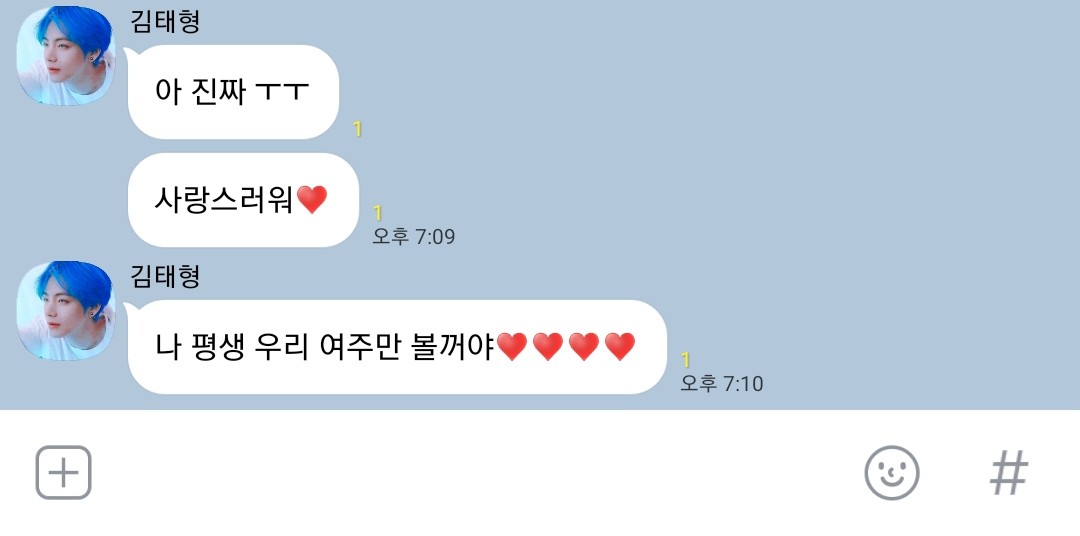The image size is (1080, 536).
Task: Open the plus attachment menu
Action: point(63,473)
